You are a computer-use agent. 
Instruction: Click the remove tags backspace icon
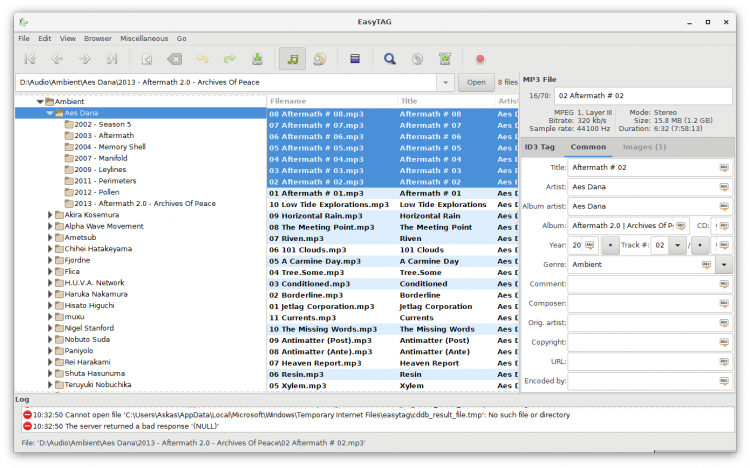coord(175,59)
